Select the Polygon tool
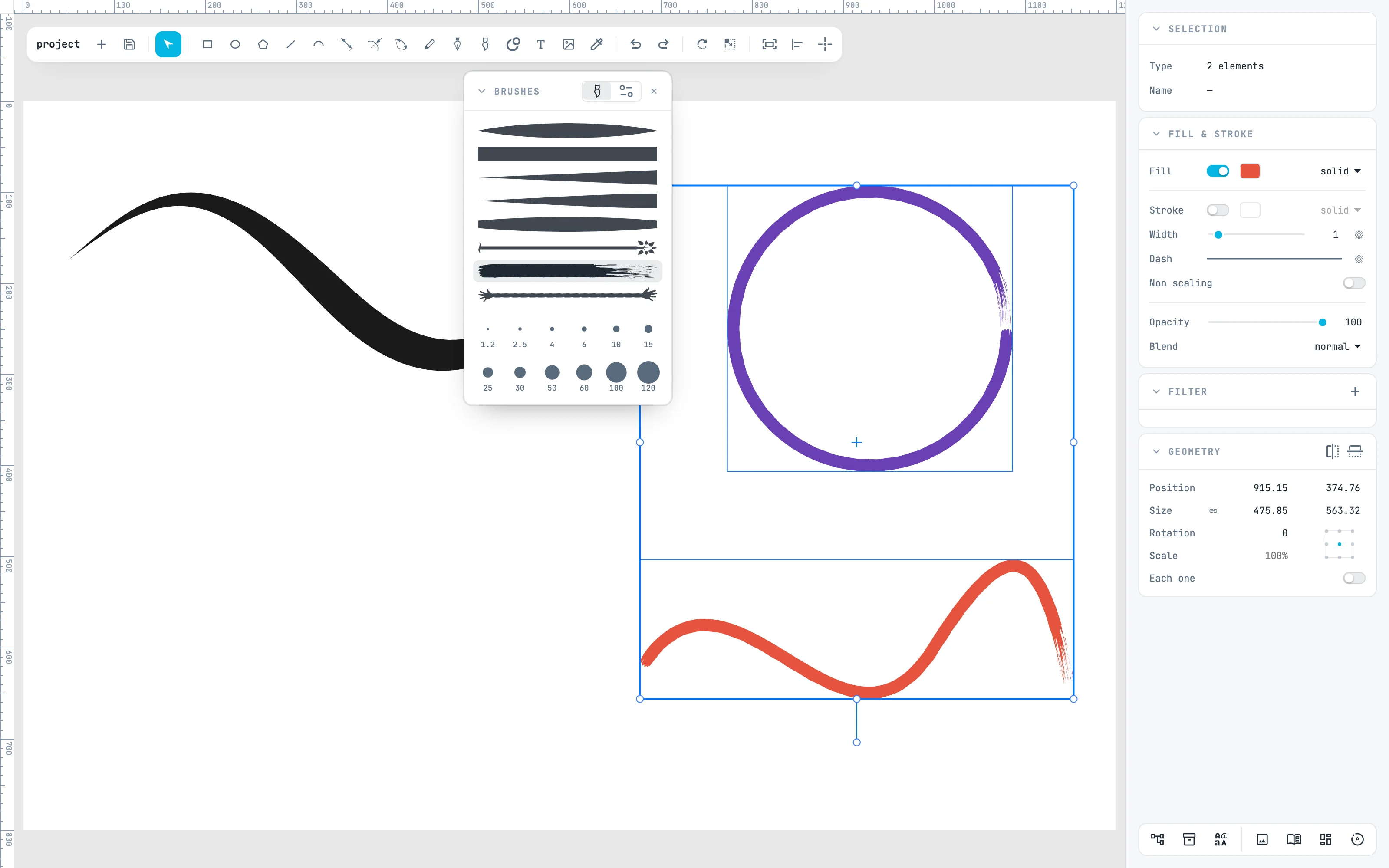 point(263,44)
